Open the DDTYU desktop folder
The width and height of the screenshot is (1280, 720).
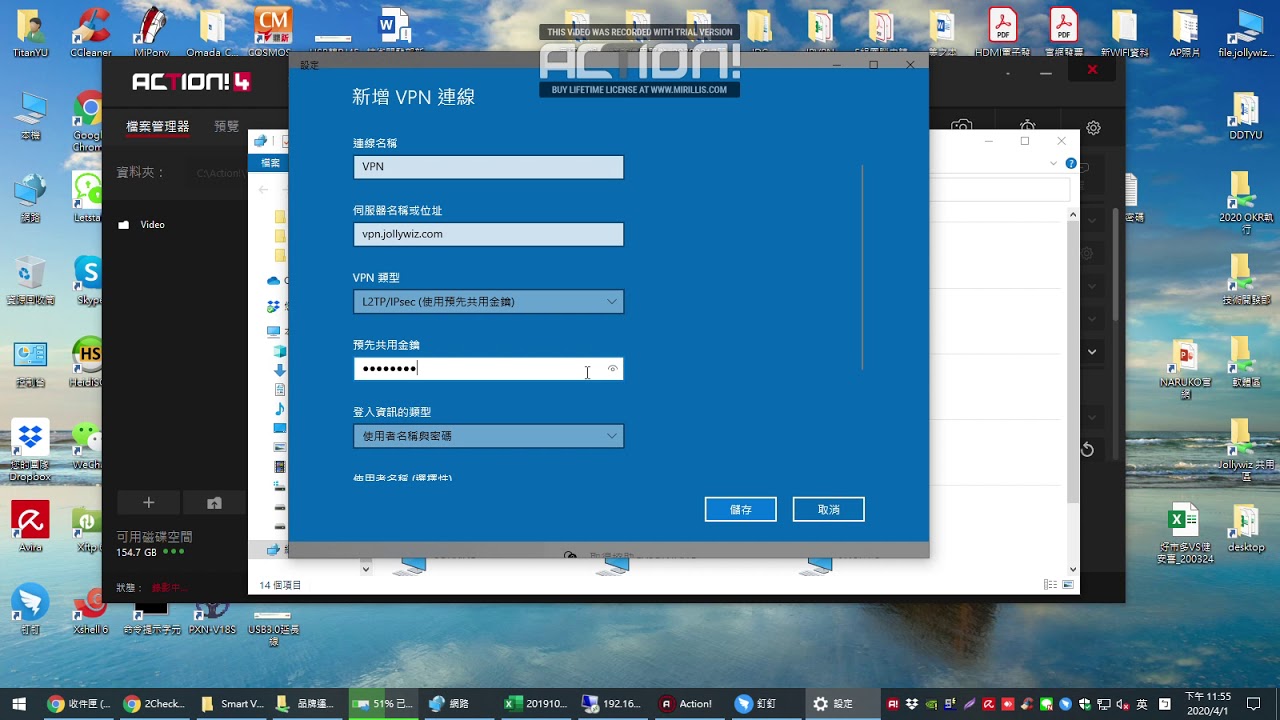click(1246, 116)
